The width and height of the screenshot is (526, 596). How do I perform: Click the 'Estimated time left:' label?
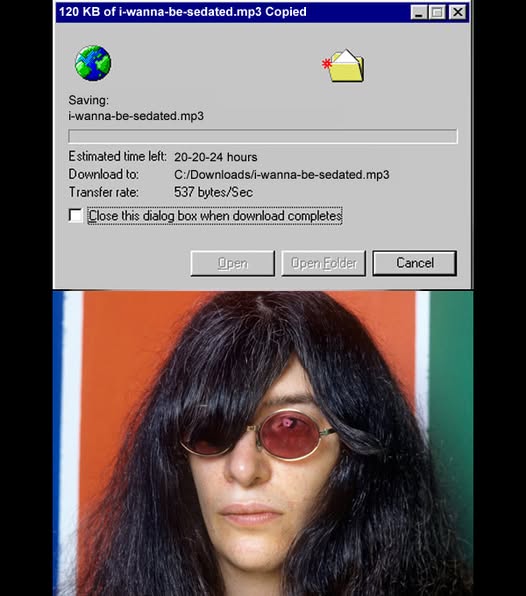tap(117, 156)
